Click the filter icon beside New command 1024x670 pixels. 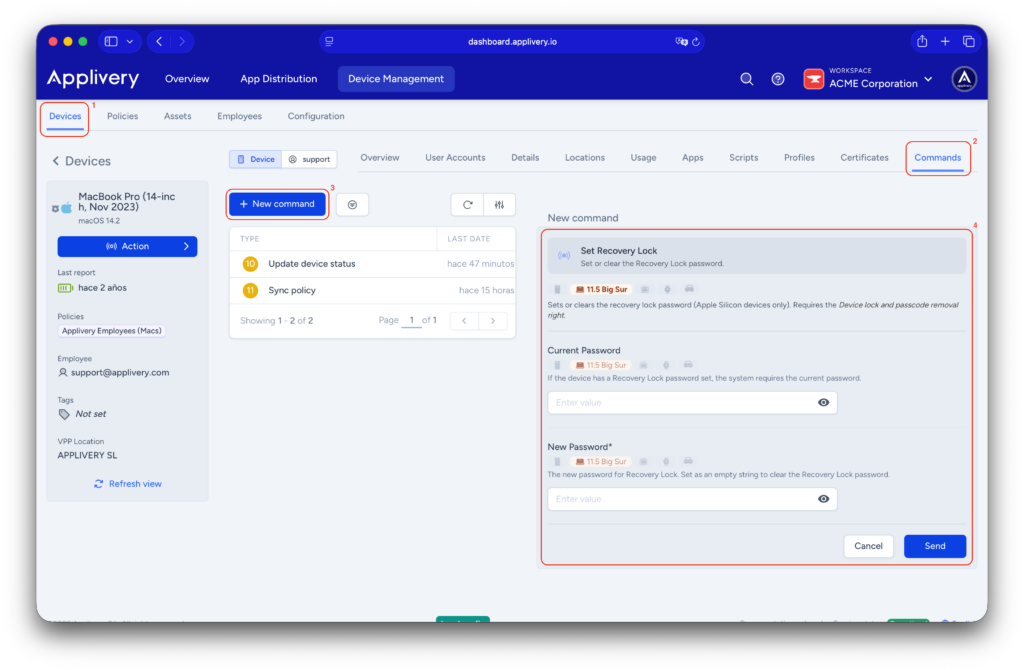tap(352, 204)
